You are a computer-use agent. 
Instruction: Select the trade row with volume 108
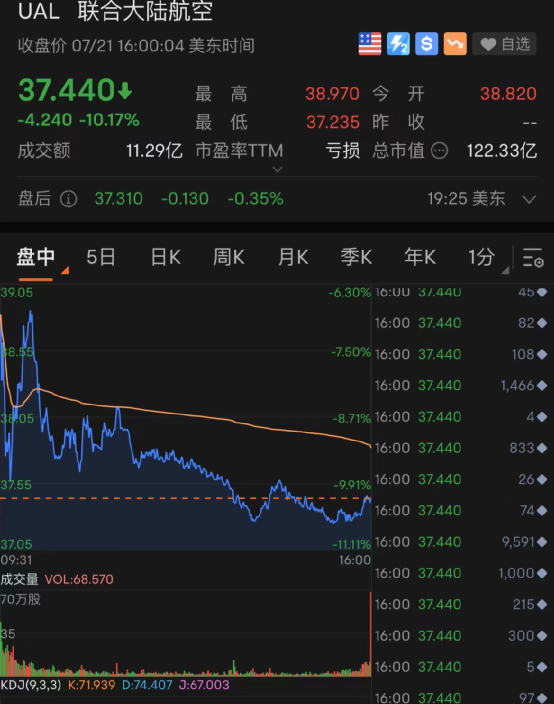point(461,354)
